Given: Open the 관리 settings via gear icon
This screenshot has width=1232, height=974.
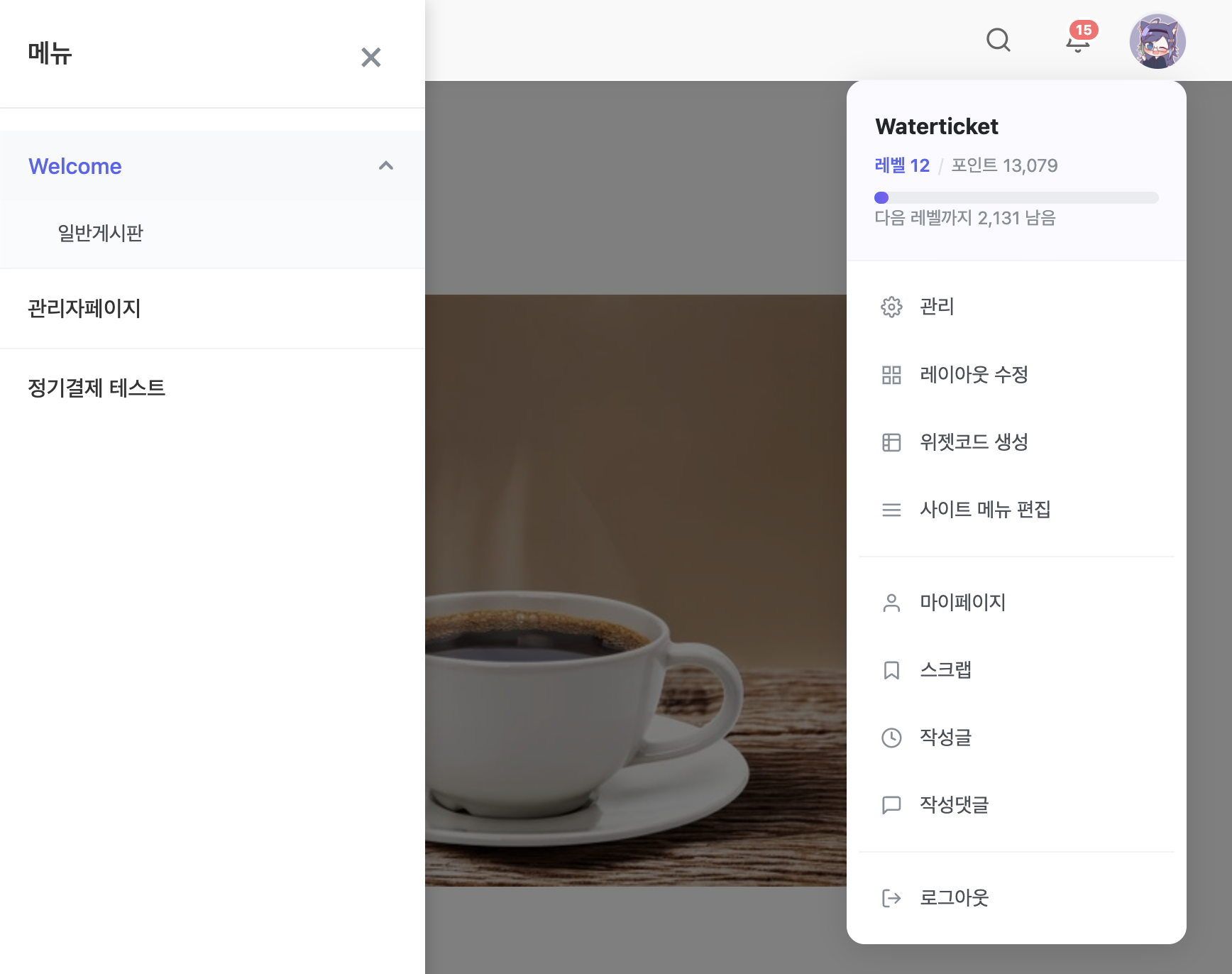Looking at the screenshot, I should point(891,307).
